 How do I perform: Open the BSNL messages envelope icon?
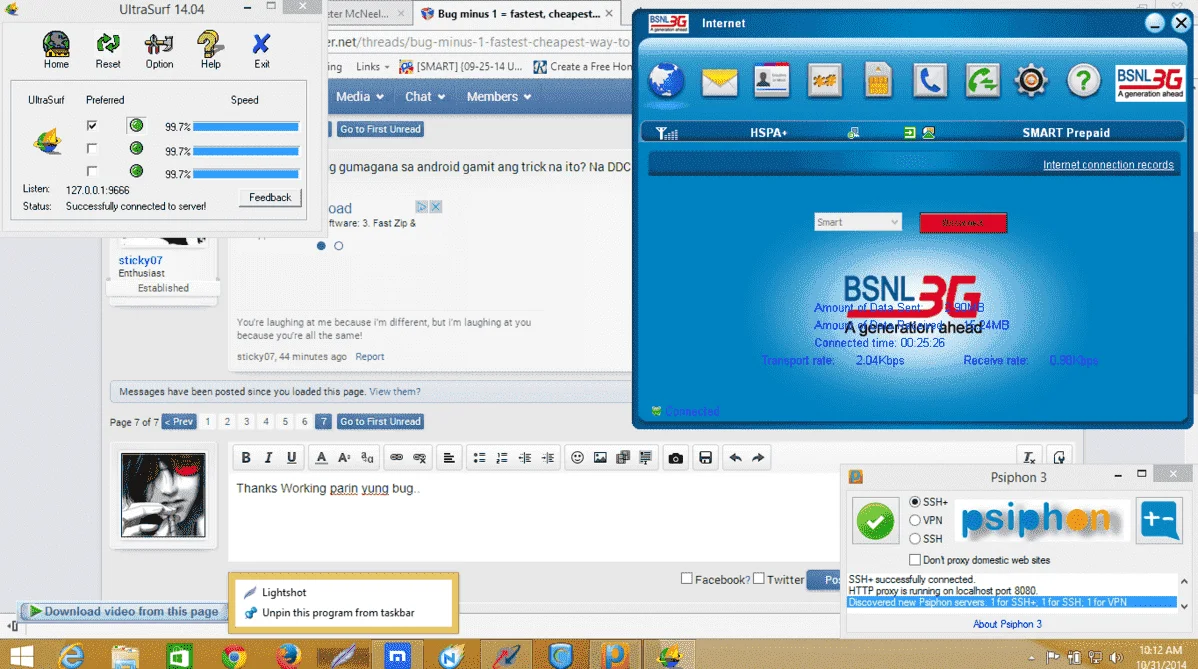click(x=719, y=82)
